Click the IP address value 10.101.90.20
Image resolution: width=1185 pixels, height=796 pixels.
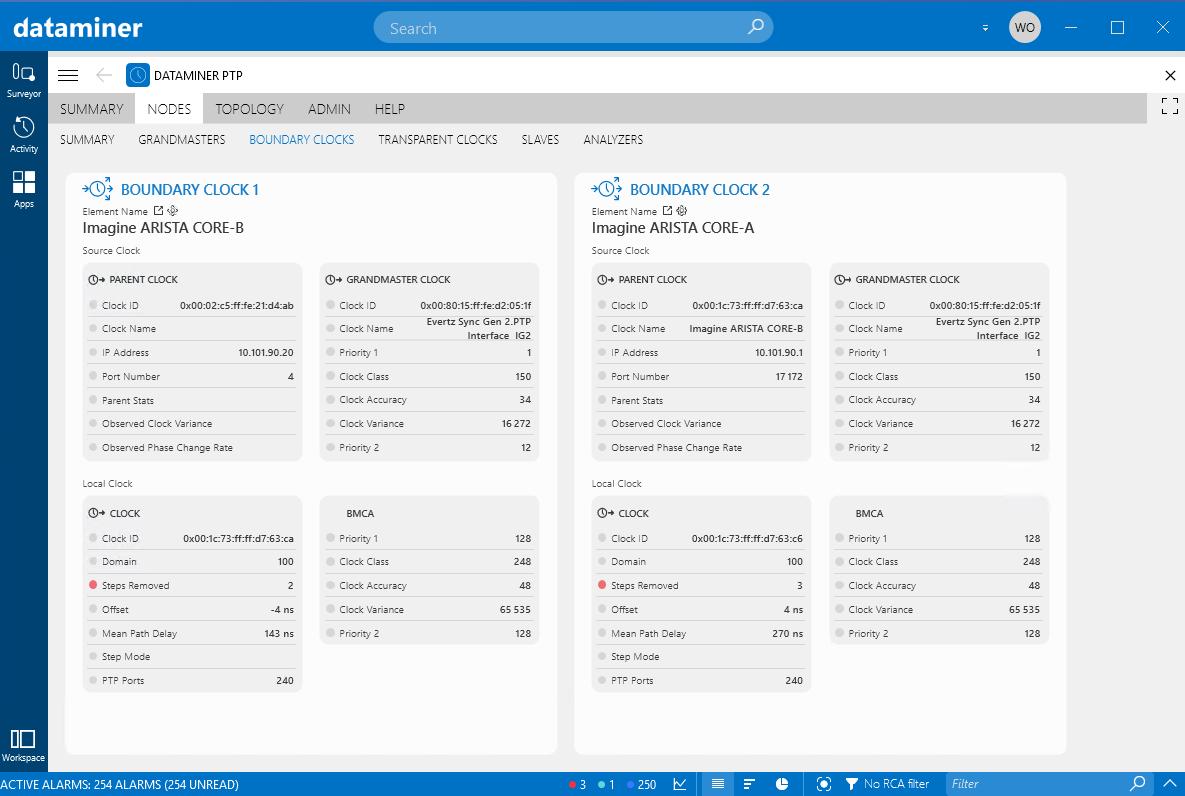pos(266,352)
